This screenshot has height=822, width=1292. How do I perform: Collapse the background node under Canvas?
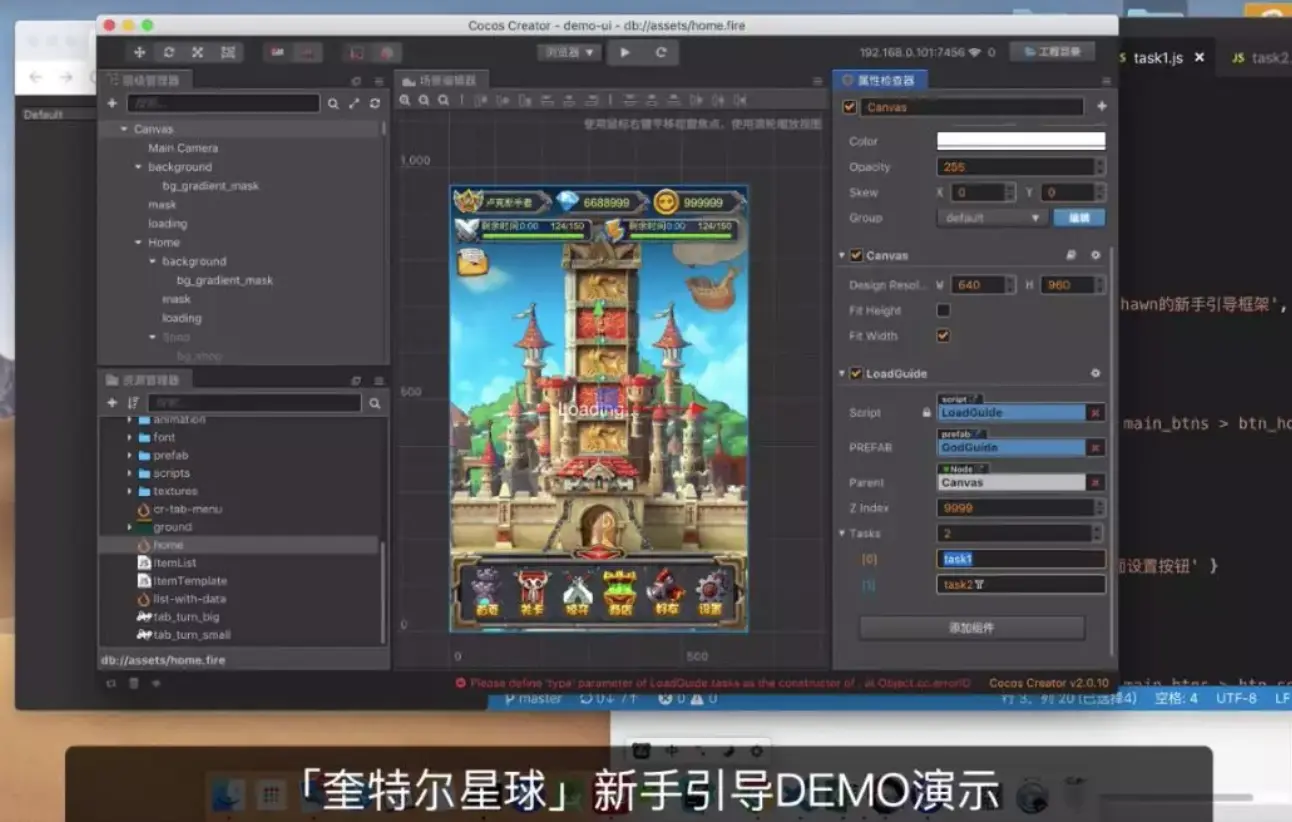click(138, 167)
